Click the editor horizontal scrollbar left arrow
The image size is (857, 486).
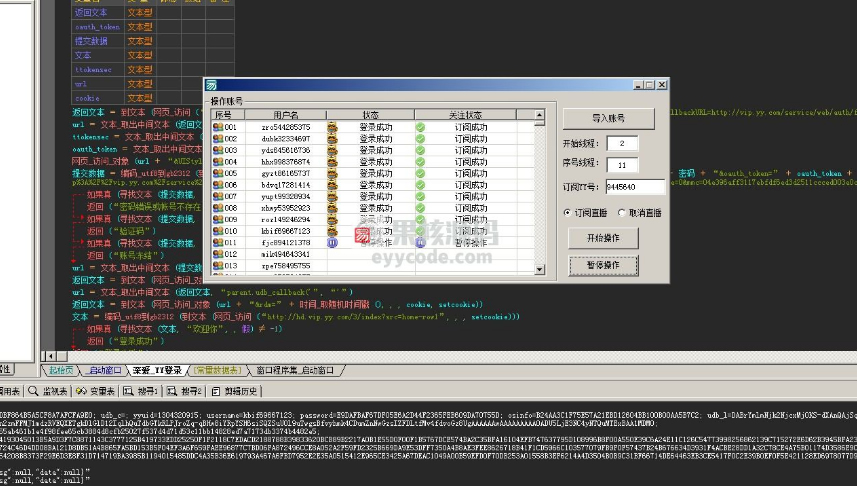50,356
